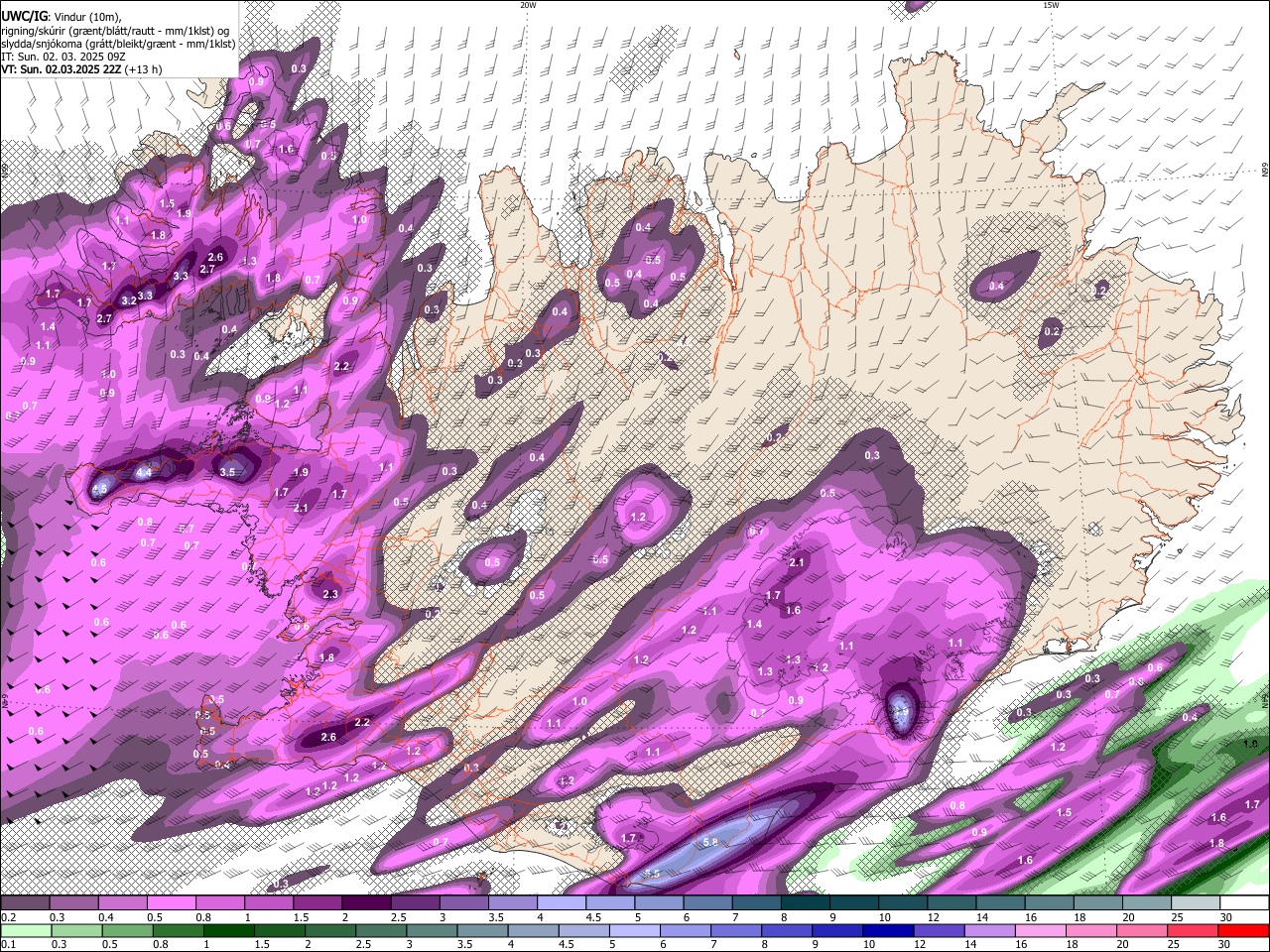Viewport: 1270px width, 952px height.
Task: Click the '2.3' precipitation value on the map
Action: coord(331,594)
